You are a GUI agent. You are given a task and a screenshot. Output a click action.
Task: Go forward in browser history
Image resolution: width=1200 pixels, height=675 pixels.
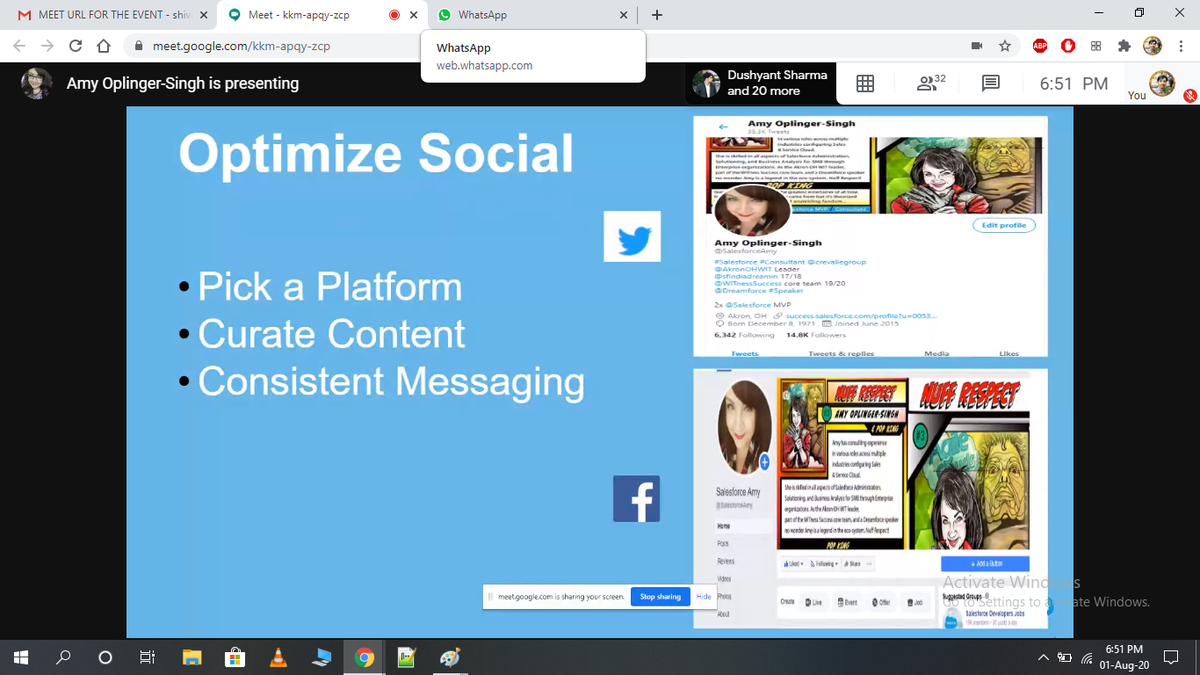click(x=48, y=46)
